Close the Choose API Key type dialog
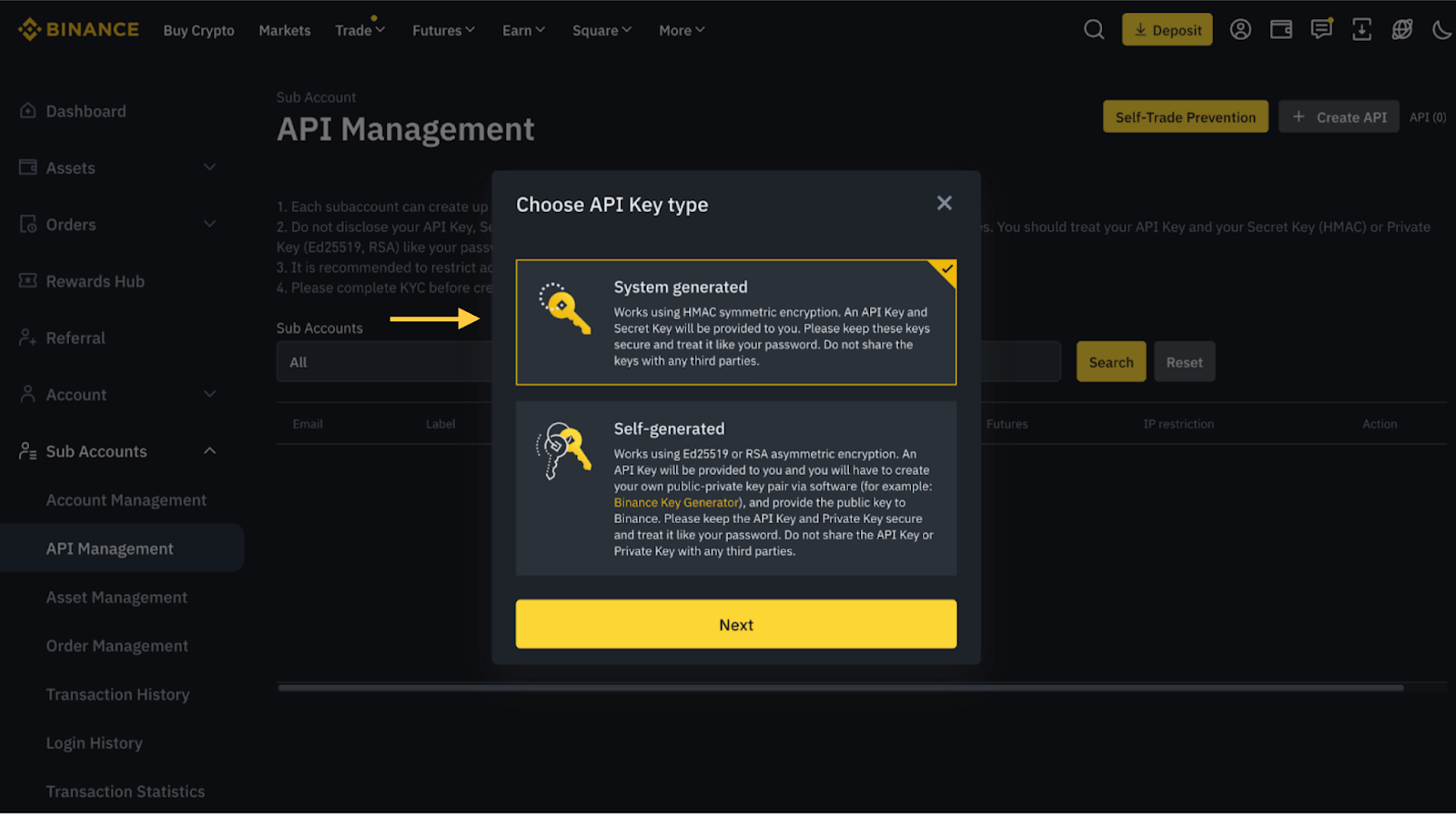The height and width of the screenshot is (816, 1456). pos(945,204)
